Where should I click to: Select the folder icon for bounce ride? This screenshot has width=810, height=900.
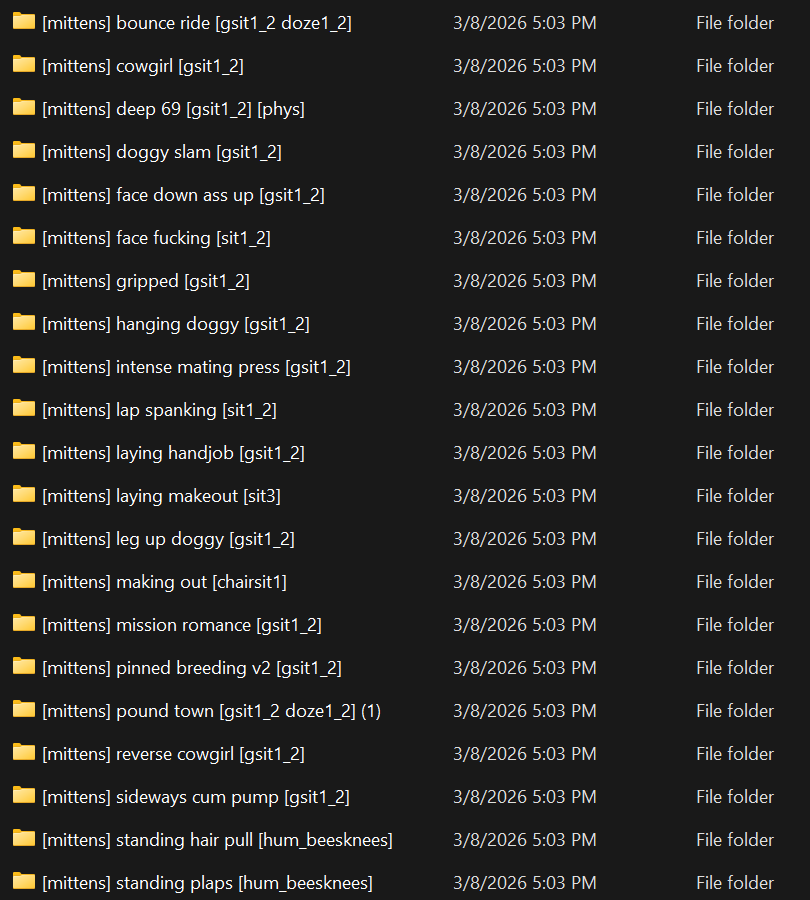point(24,21)
